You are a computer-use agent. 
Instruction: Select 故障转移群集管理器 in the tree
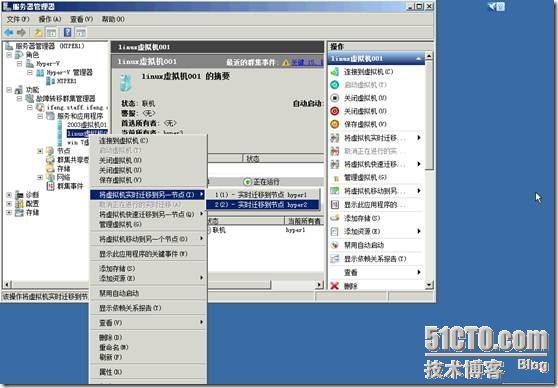(65, 98)
